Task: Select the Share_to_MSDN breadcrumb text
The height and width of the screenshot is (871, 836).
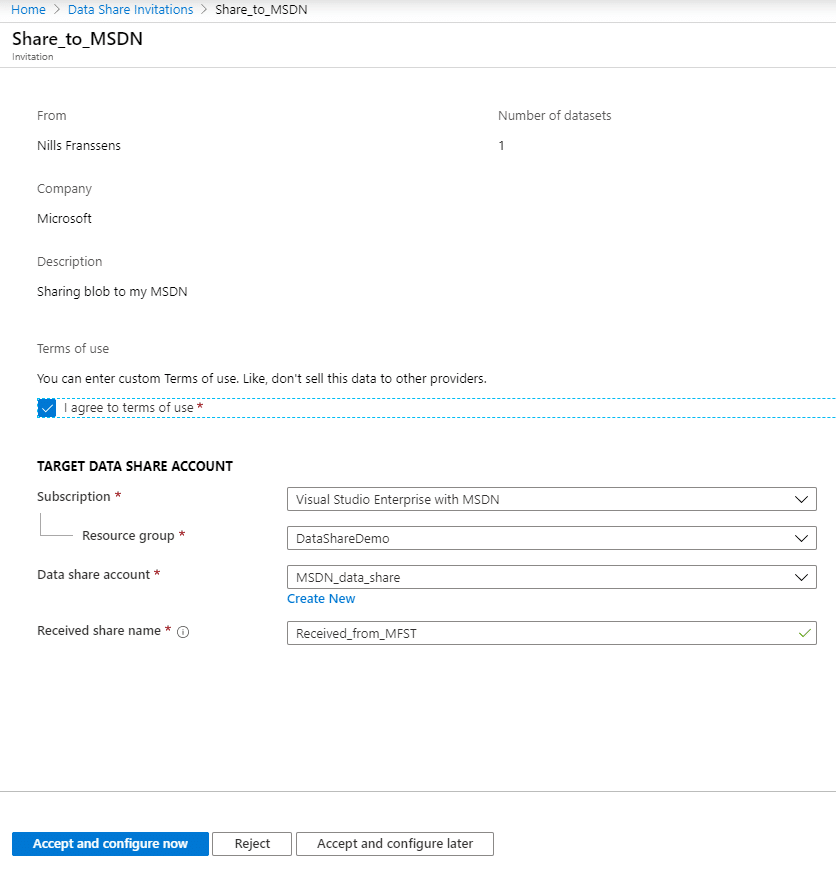Action: (x=261, y=9)
